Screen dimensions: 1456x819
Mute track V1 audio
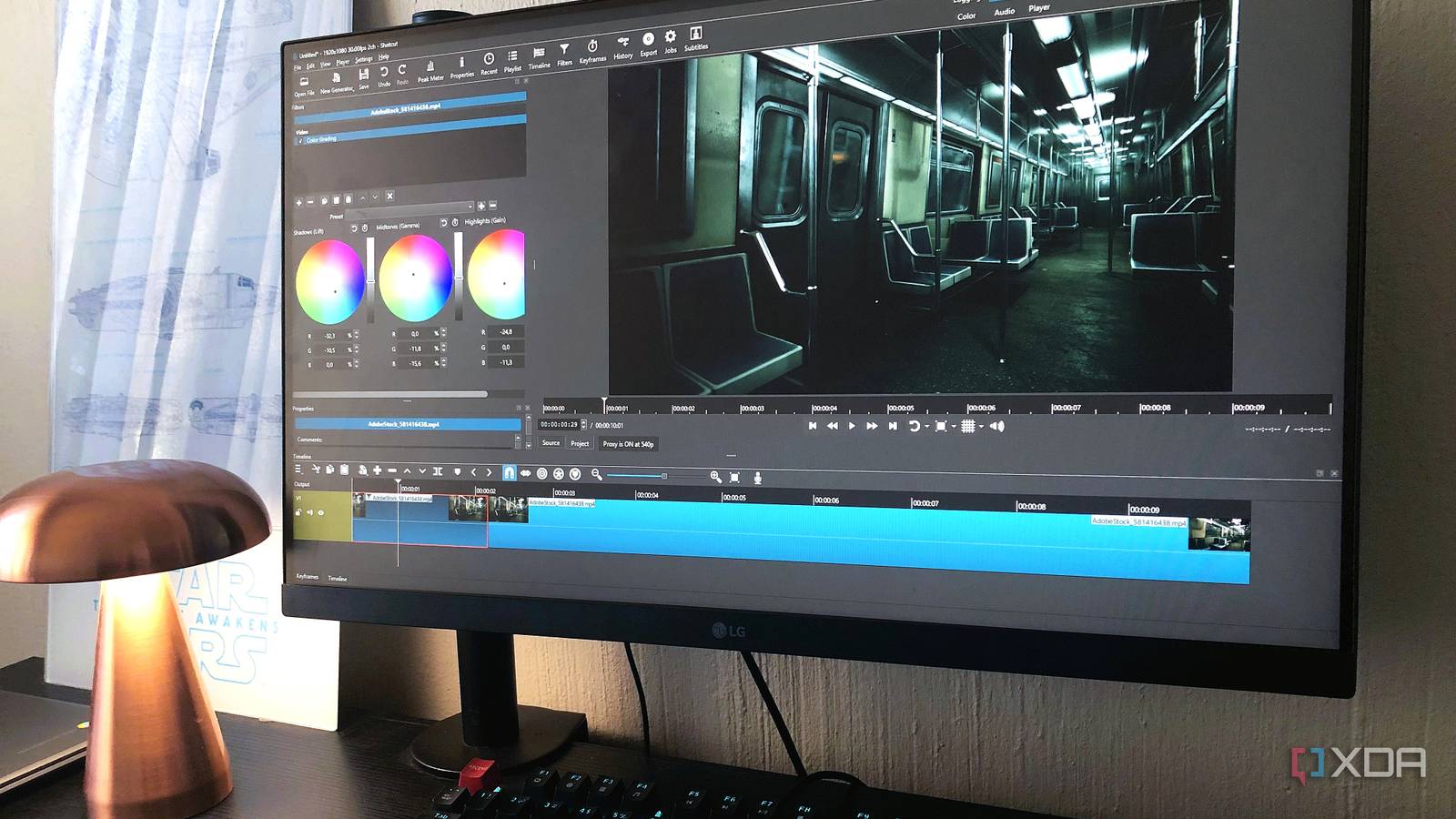(309, 512)
